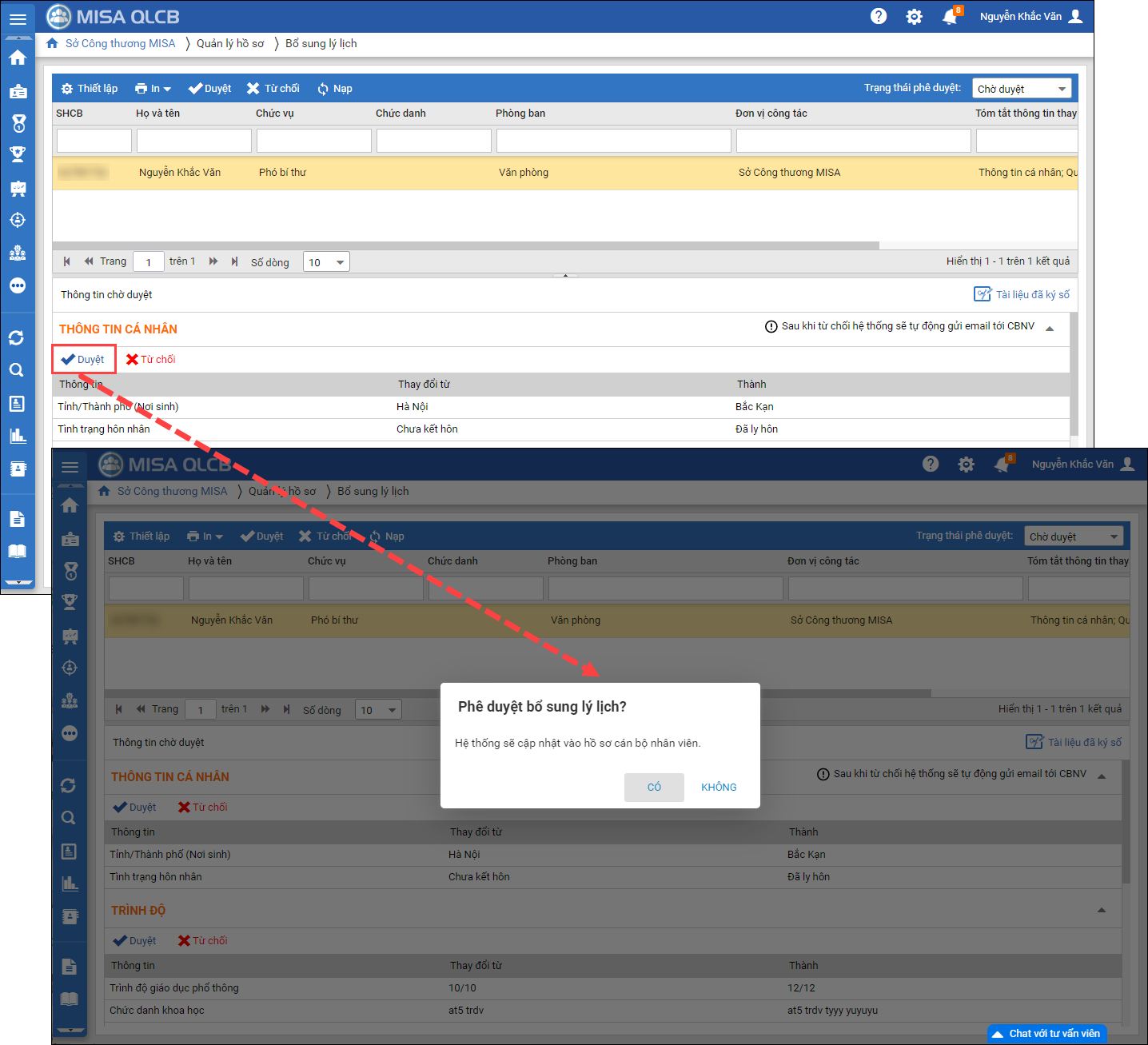Open Trạng thái phê duyệt dropdown in upper window
Screen dimensions: 1148x1045
(x=1021, y=89)
